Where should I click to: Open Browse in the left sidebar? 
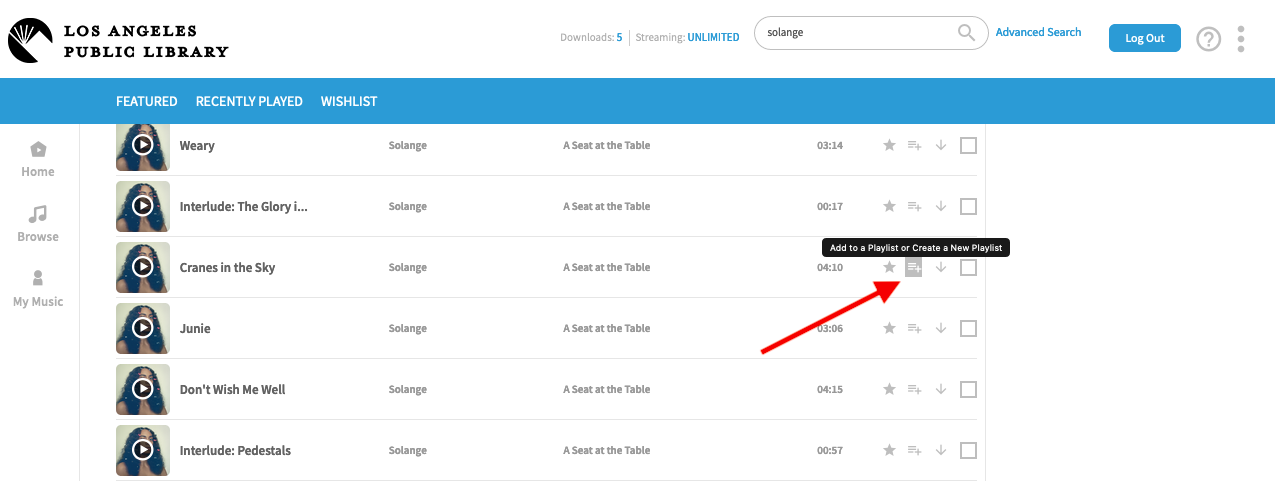[38, 224]
